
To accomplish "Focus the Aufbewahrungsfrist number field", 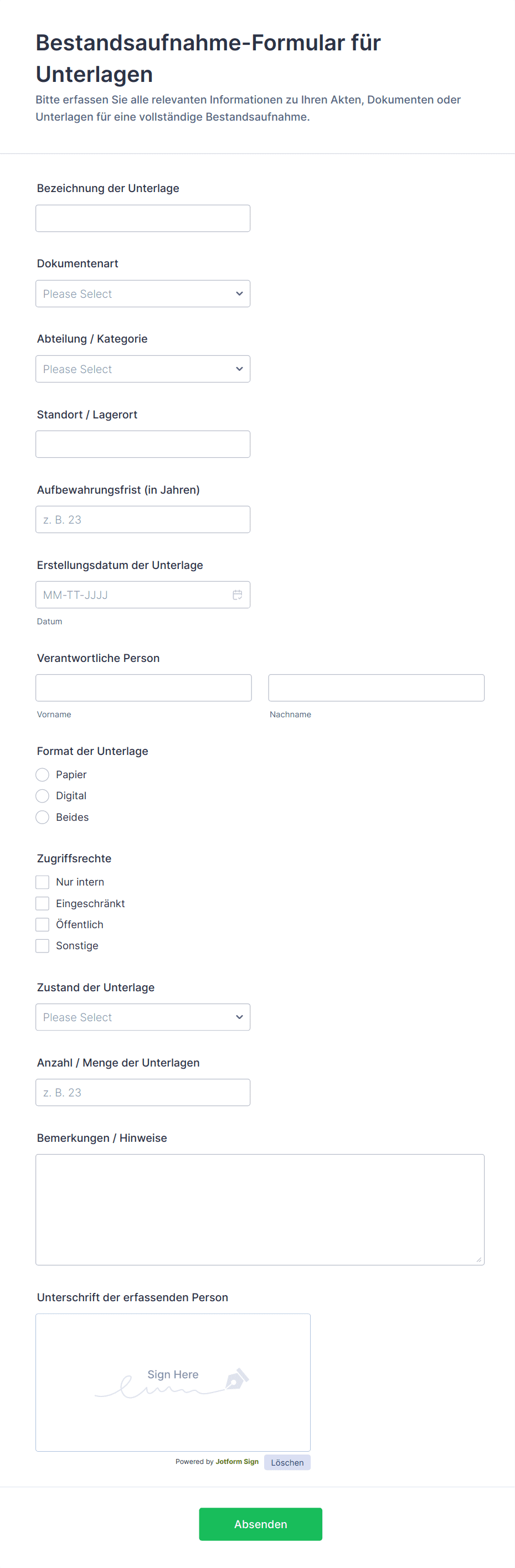I will (x=142, y=520).
